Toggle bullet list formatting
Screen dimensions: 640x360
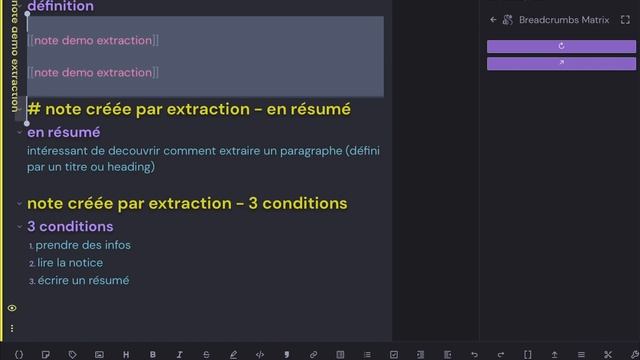point(367,355)
